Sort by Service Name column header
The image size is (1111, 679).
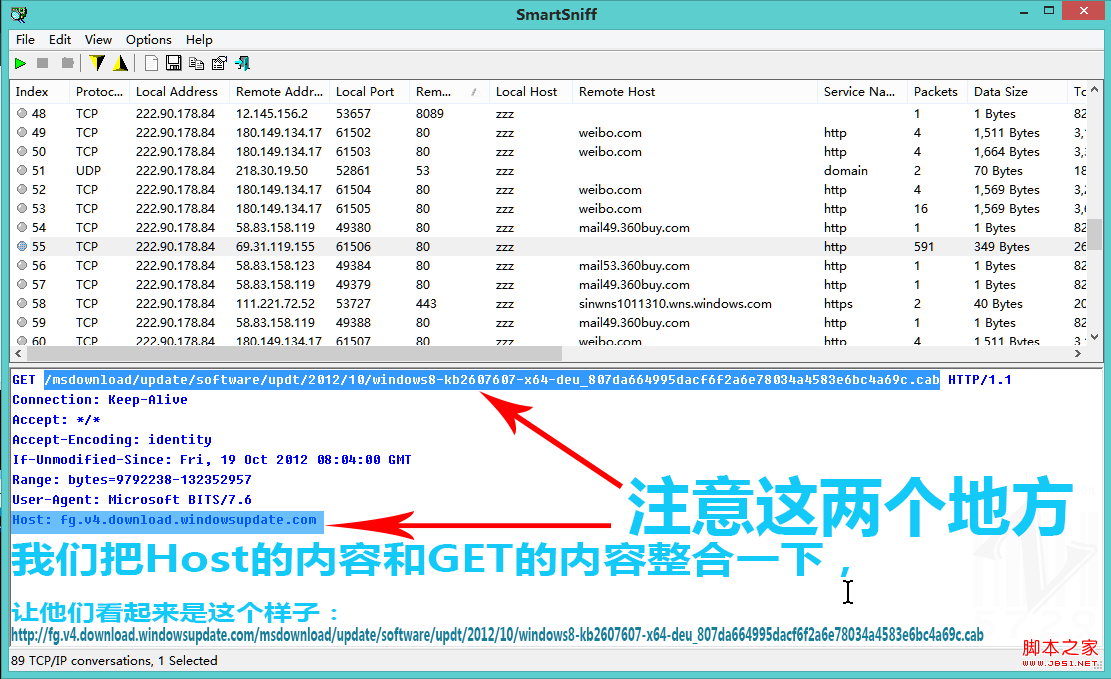(x=862, y=91)
